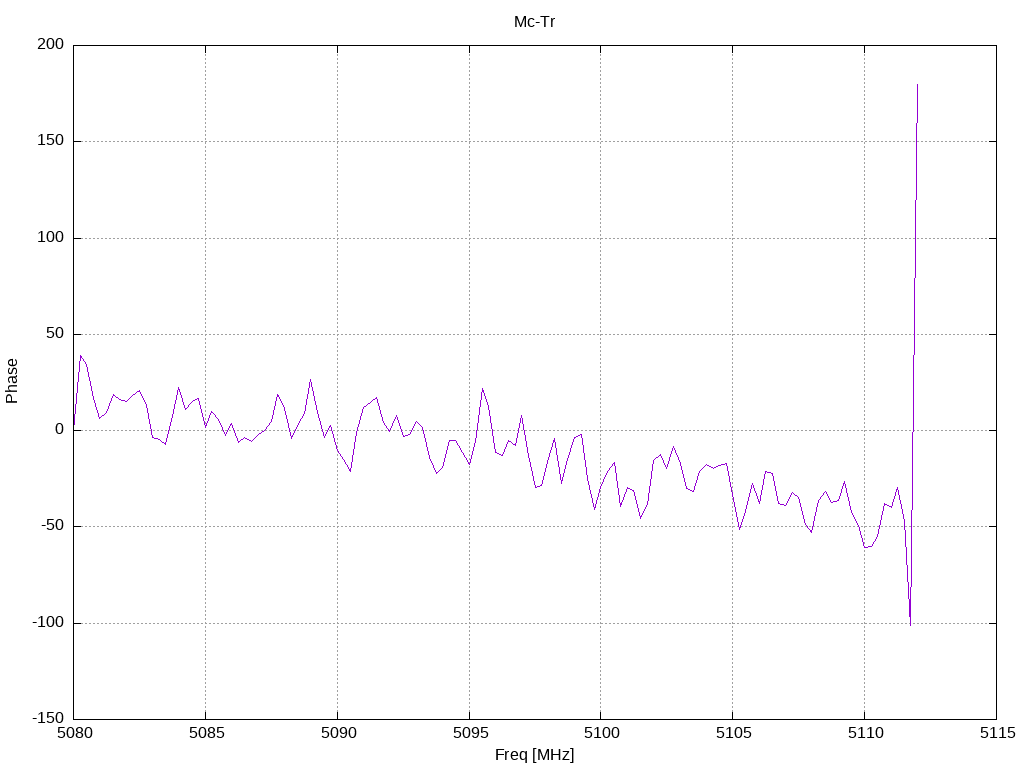Click the 50 y-axis tick label

point(55,334)
